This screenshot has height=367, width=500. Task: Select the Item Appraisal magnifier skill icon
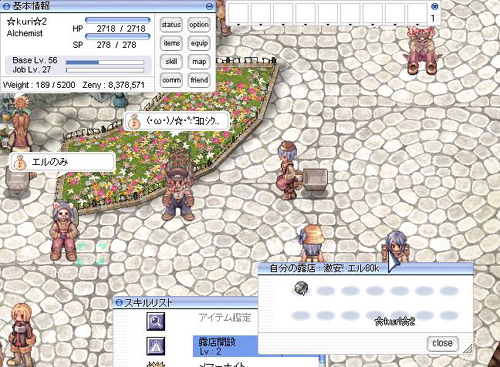[156, 321]
